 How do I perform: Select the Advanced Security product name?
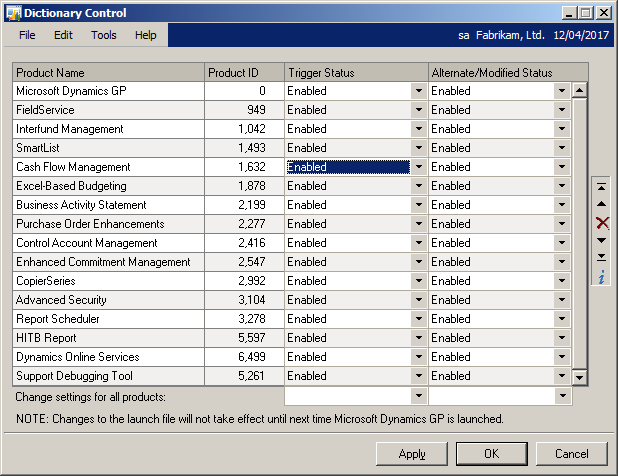pyautogui.click(x=61, y=300)
